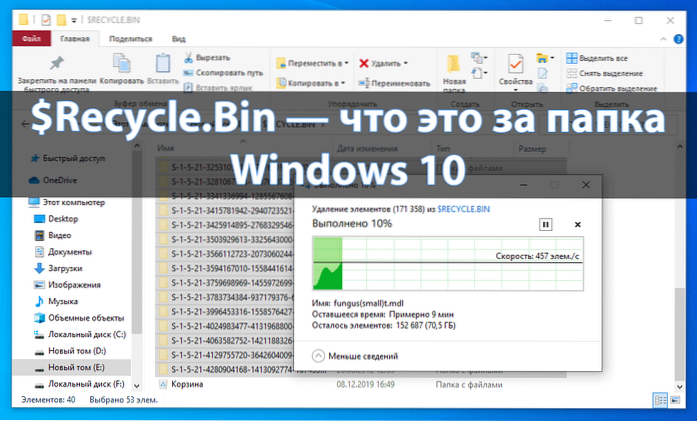Click file list scrollbar down arrow
This screenshot has height=421, width=697.
point(679,386)
